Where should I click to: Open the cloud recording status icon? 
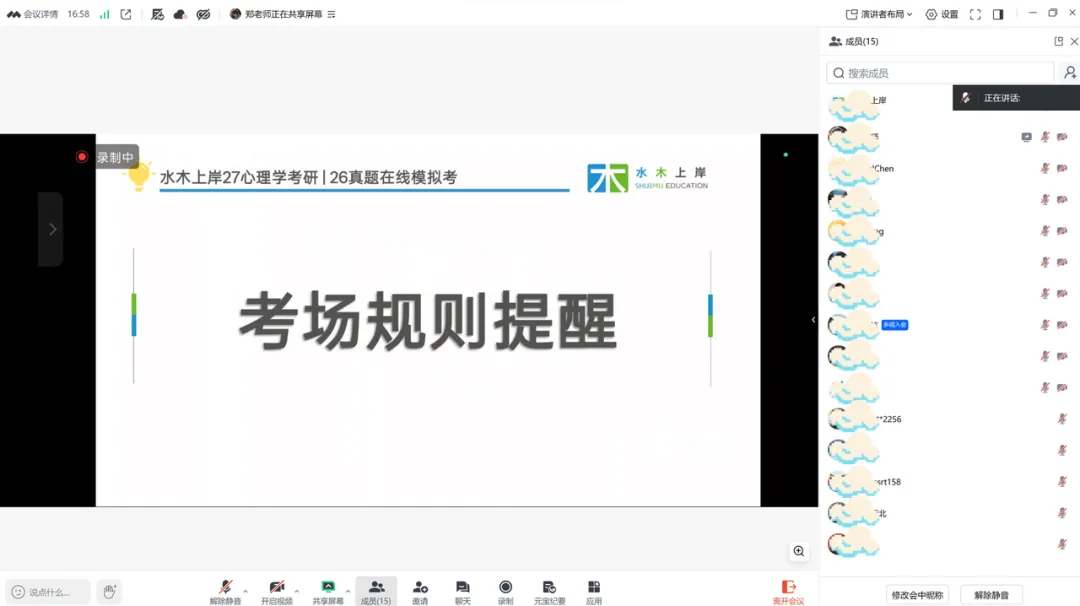(x=180, y=14)
